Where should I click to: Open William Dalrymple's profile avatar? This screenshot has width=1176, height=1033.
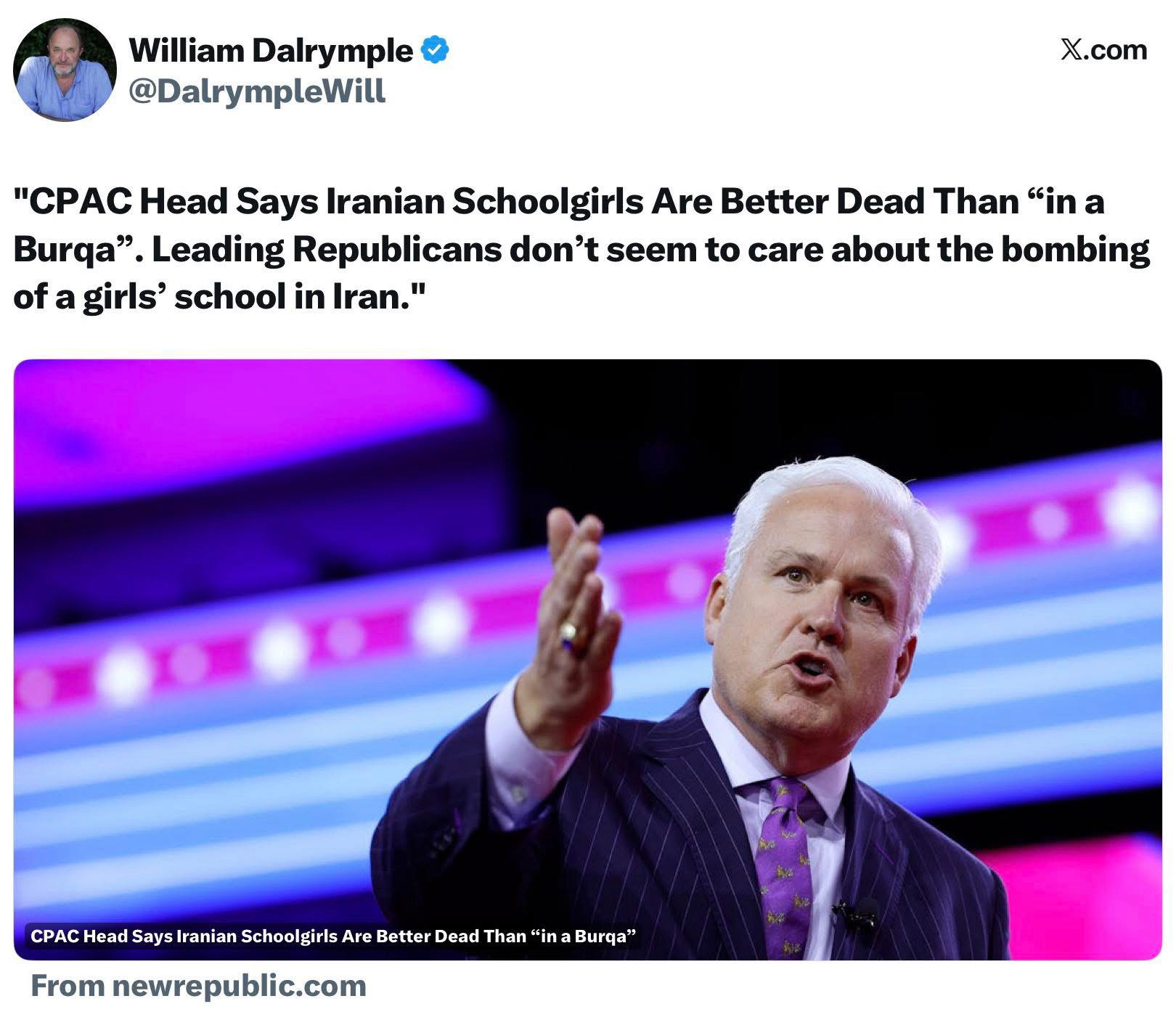65,70
